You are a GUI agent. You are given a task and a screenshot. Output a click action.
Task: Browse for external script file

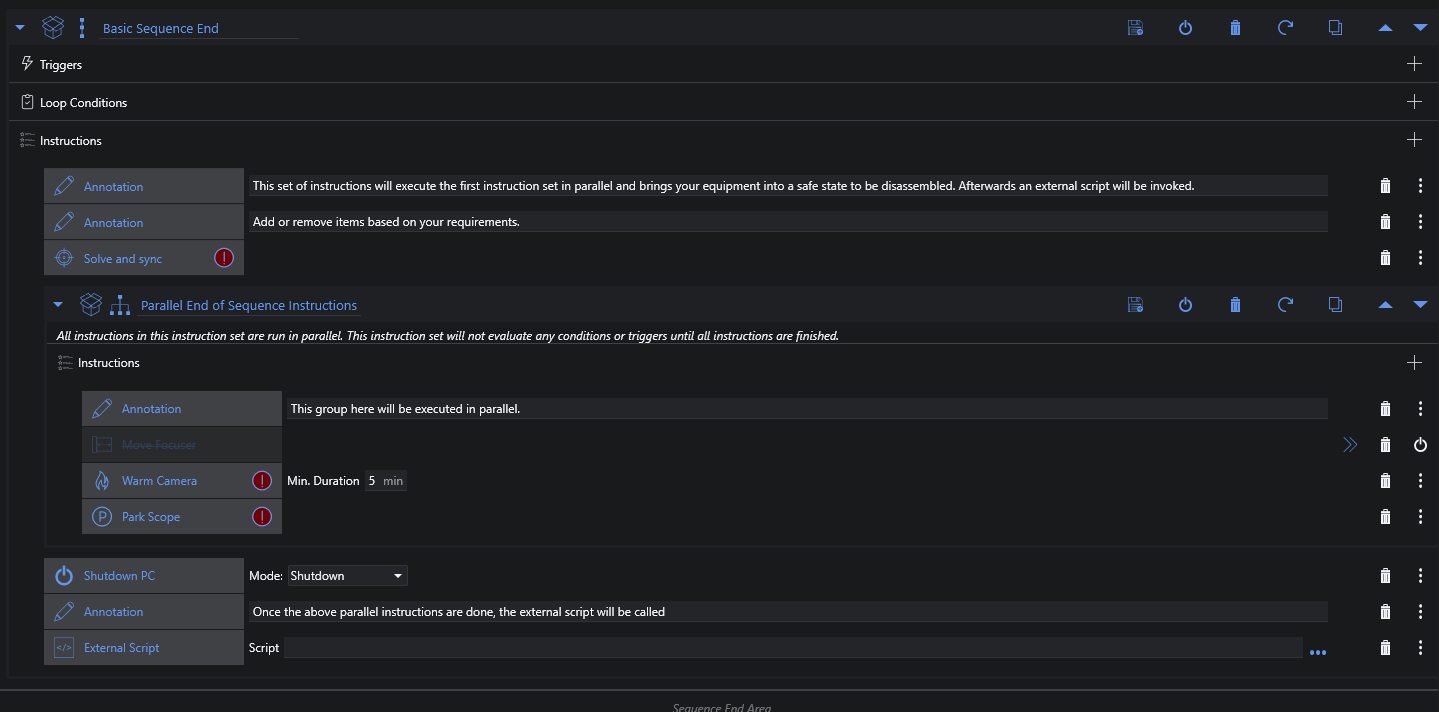[1317, 652]
